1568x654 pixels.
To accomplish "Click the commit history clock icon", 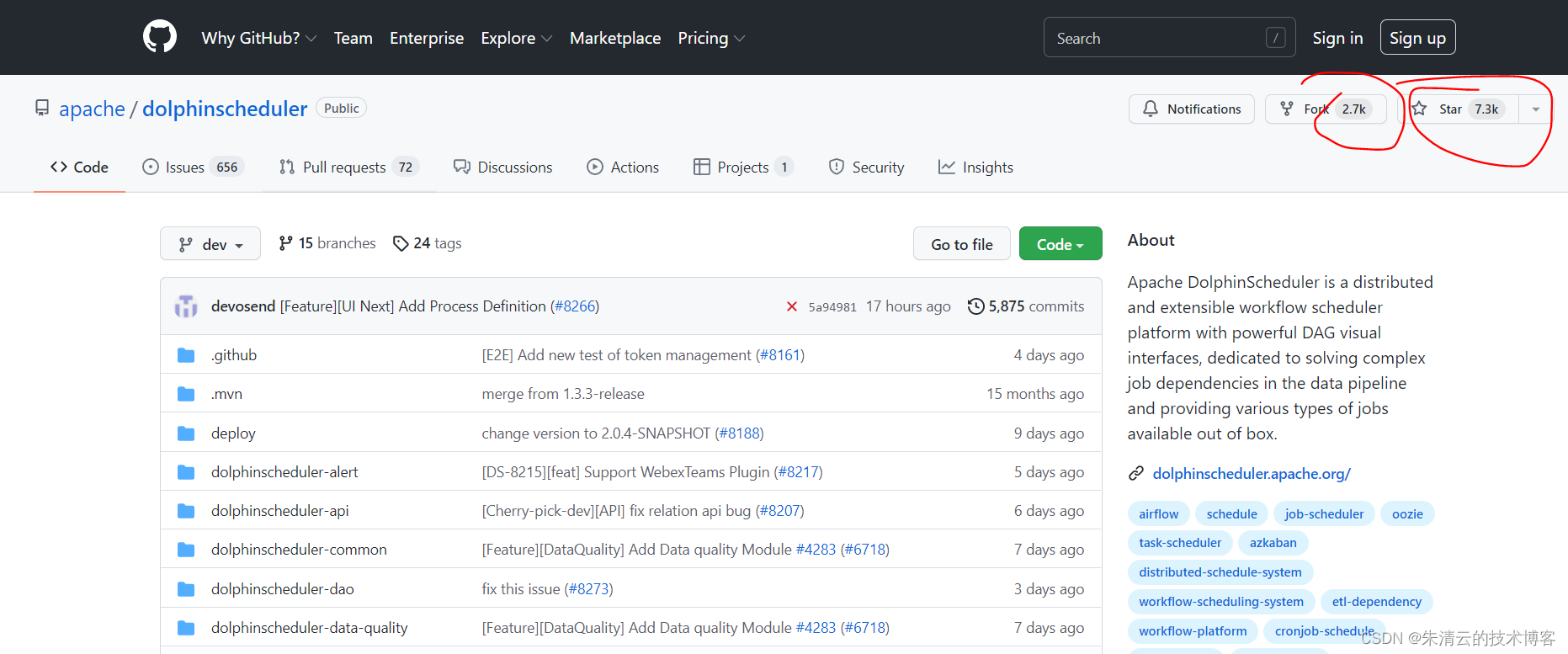I will (x=975, y=306).
